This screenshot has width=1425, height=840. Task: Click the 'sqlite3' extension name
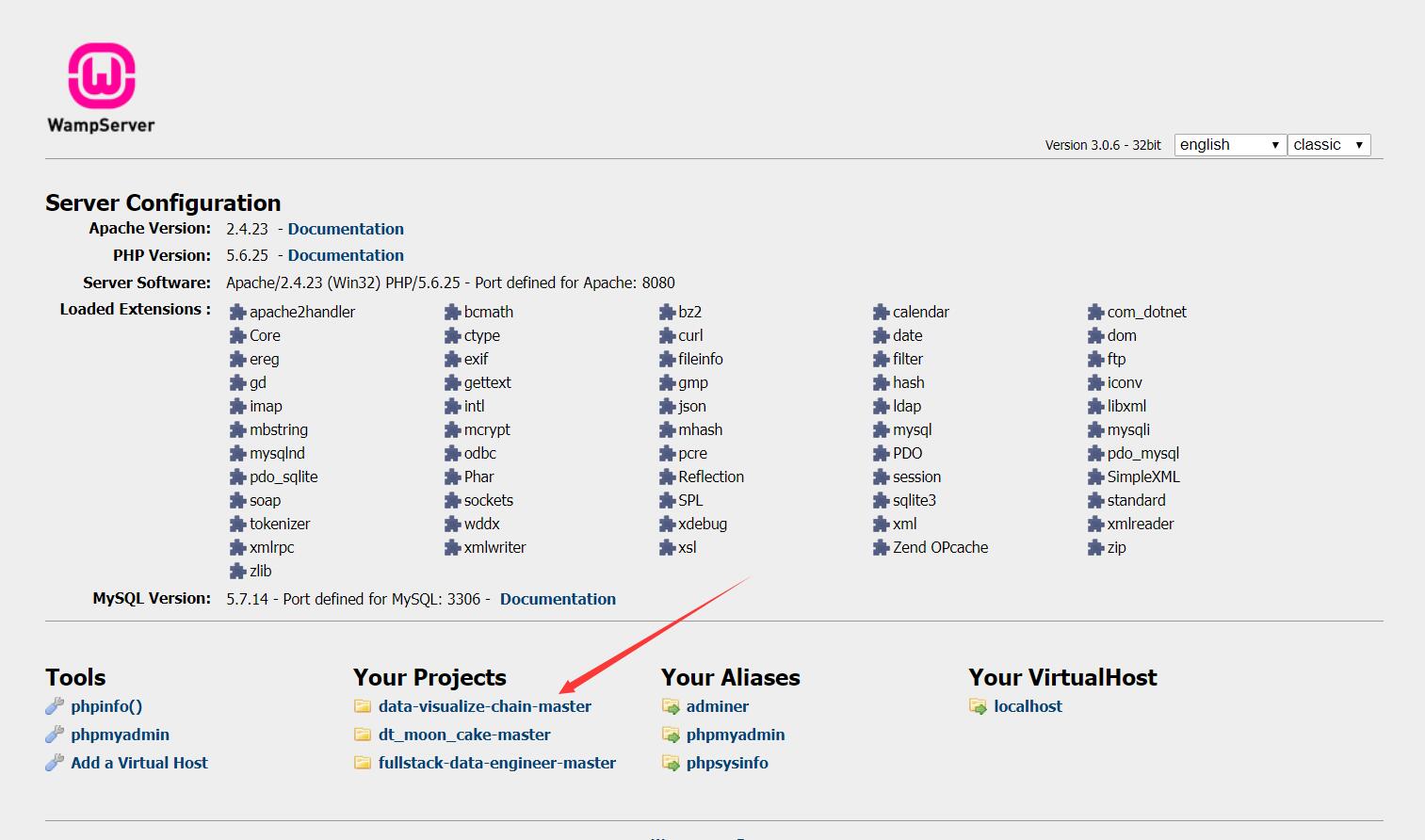pos(915,500)
